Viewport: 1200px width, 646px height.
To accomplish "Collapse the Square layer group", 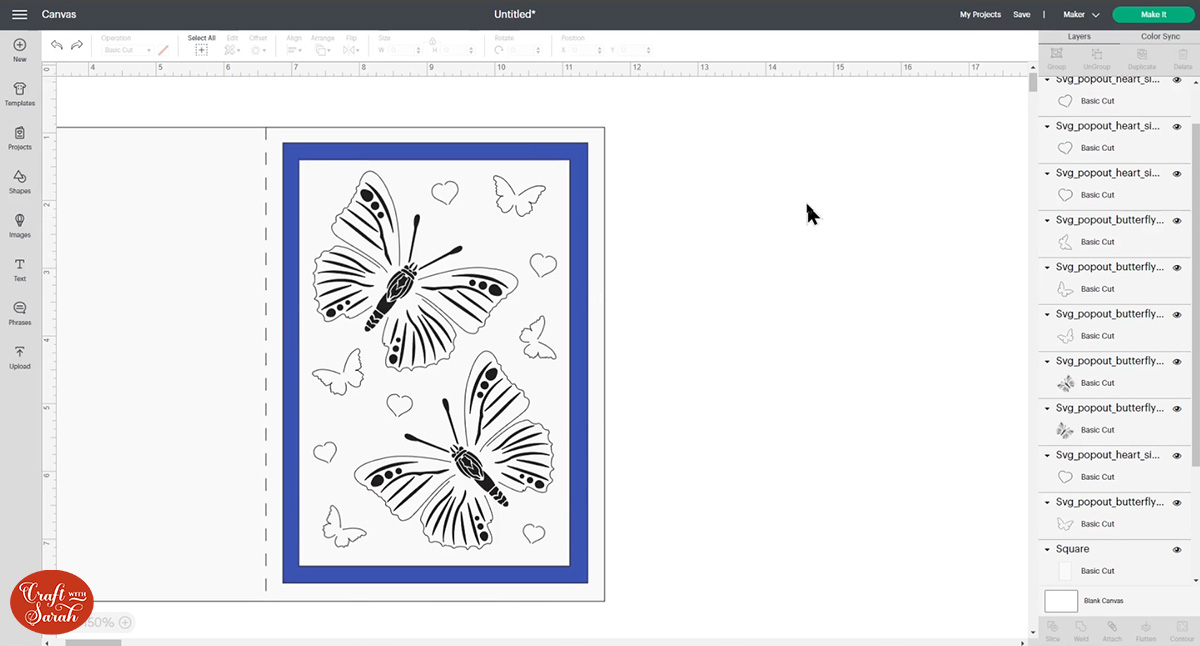I will click(1047, 550).
